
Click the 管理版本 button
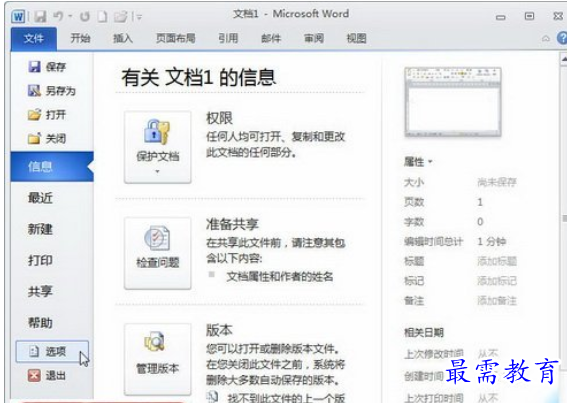click(158, 359)
